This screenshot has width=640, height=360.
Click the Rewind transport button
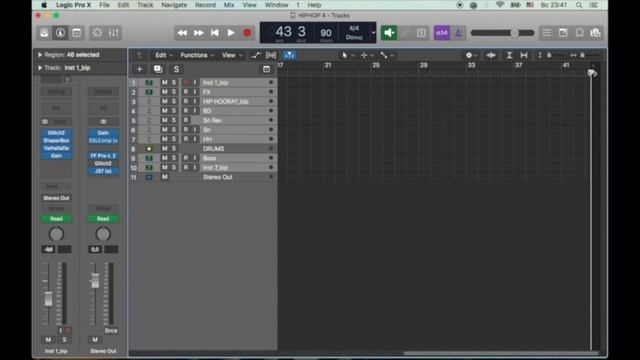point(182,33)
